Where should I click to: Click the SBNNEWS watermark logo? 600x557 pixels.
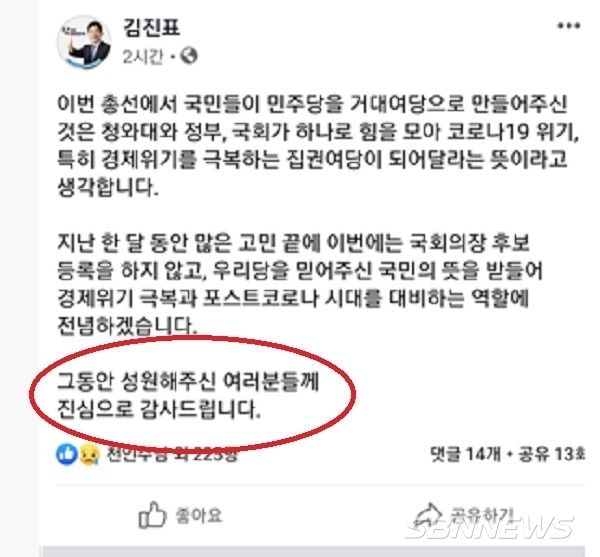point(489,527)
